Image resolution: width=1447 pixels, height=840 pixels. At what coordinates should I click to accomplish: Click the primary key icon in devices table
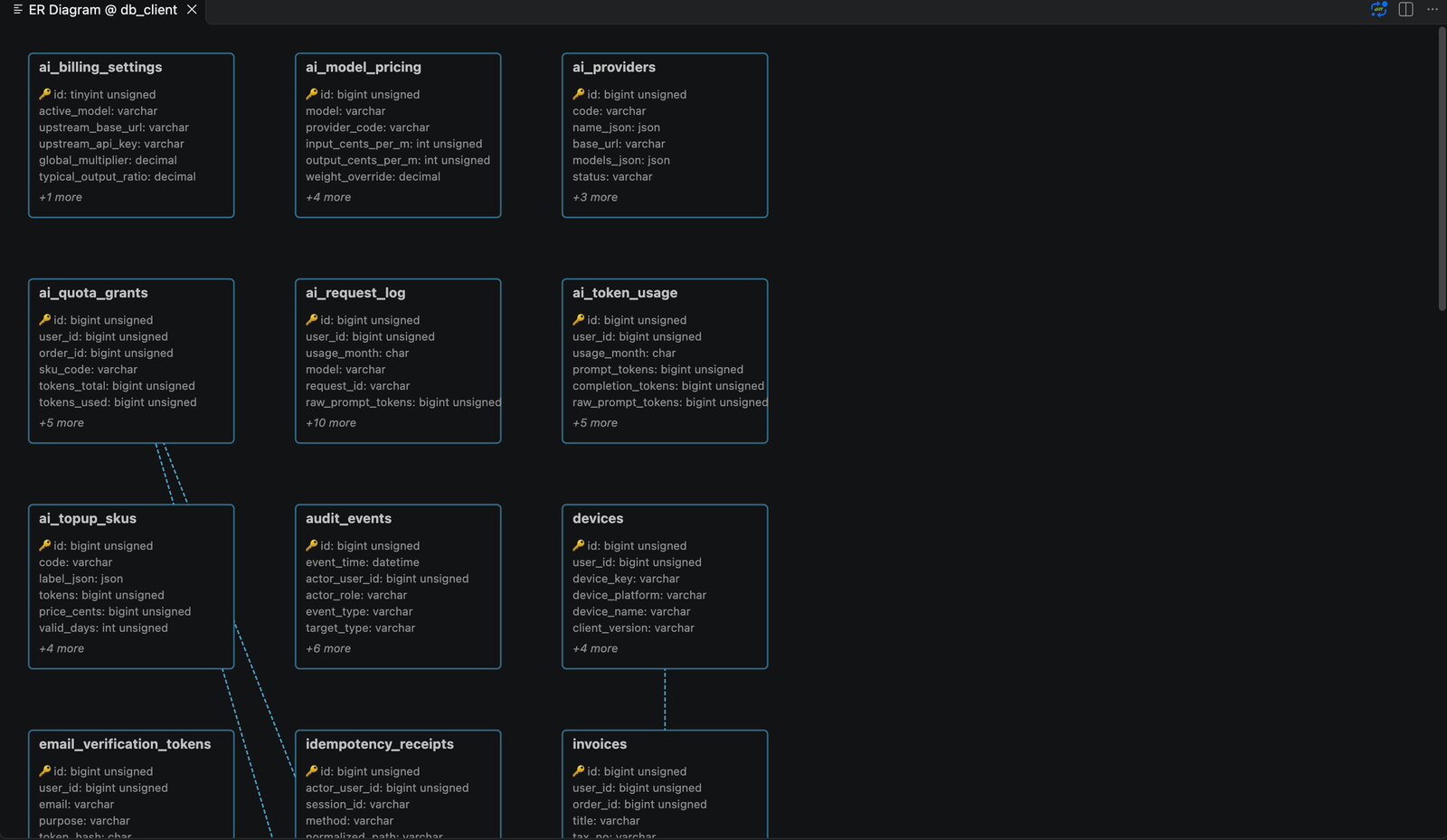[578, 545]
